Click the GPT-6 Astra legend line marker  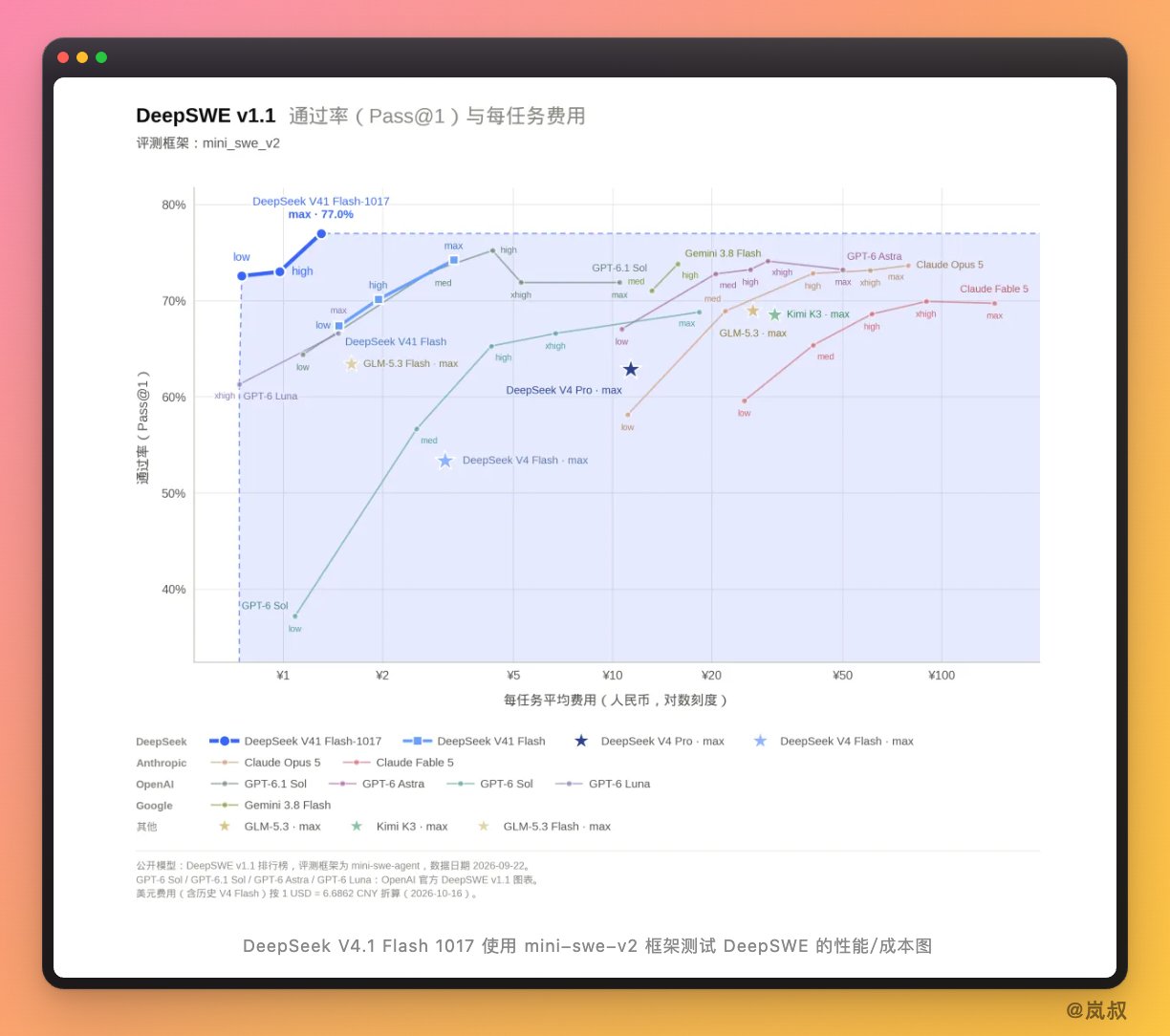[342, 784]
